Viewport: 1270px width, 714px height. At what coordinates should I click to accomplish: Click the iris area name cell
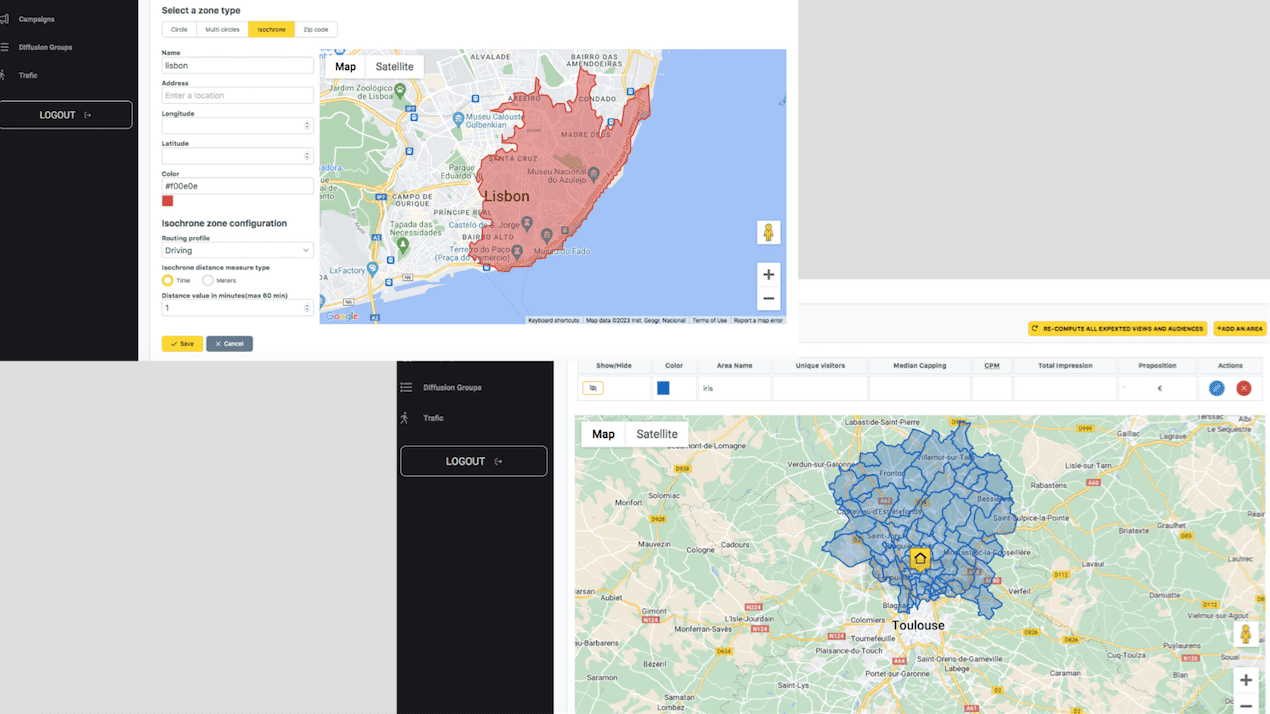[x=734, y=388]
